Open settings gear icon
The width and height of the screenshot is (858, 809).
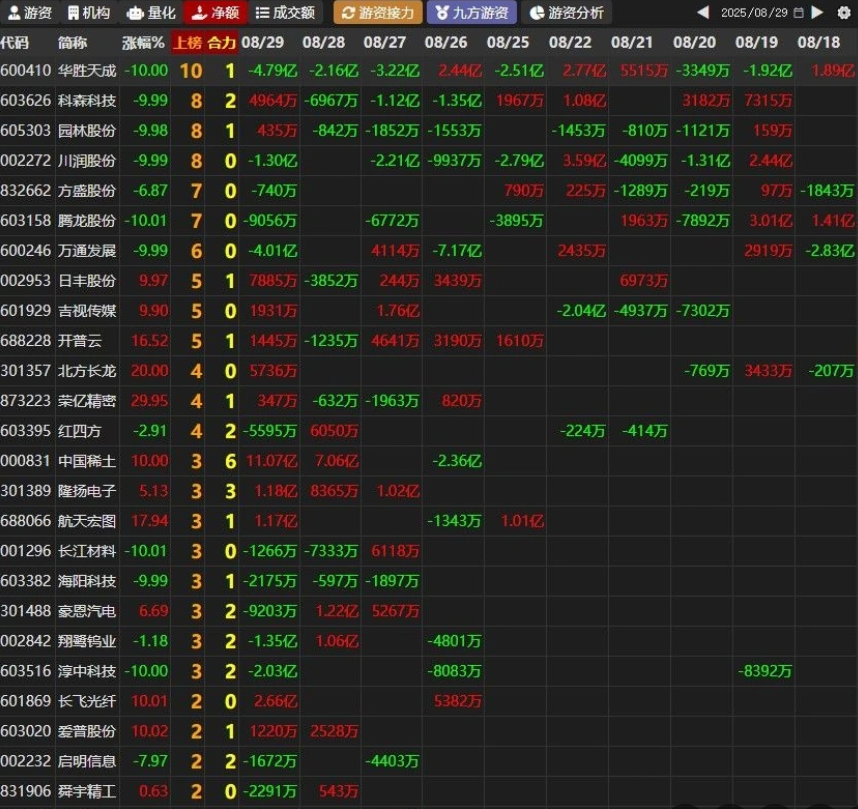843,13
